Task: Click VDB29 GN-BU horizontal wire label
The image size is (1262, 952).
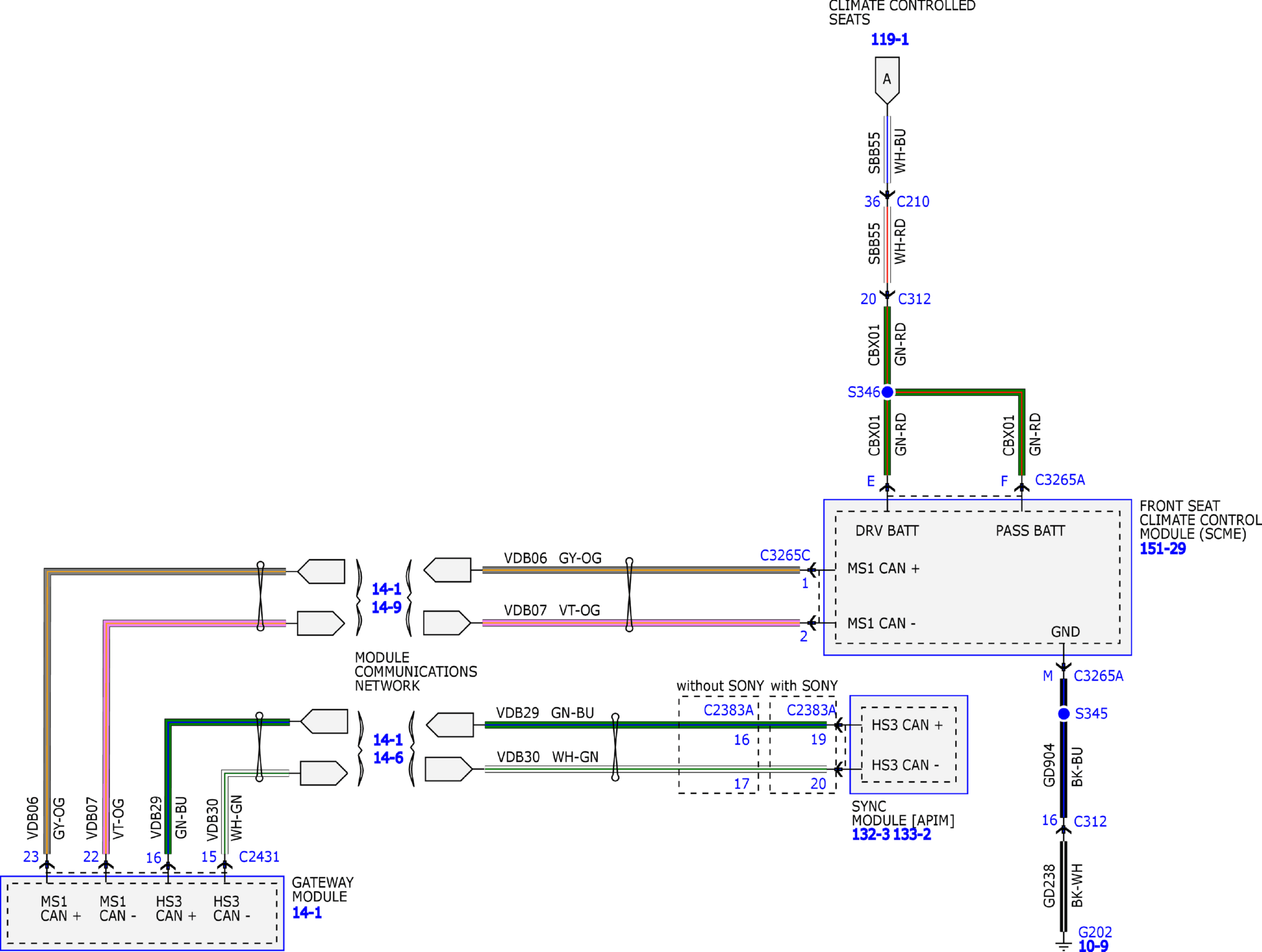Action: (545, 713)
